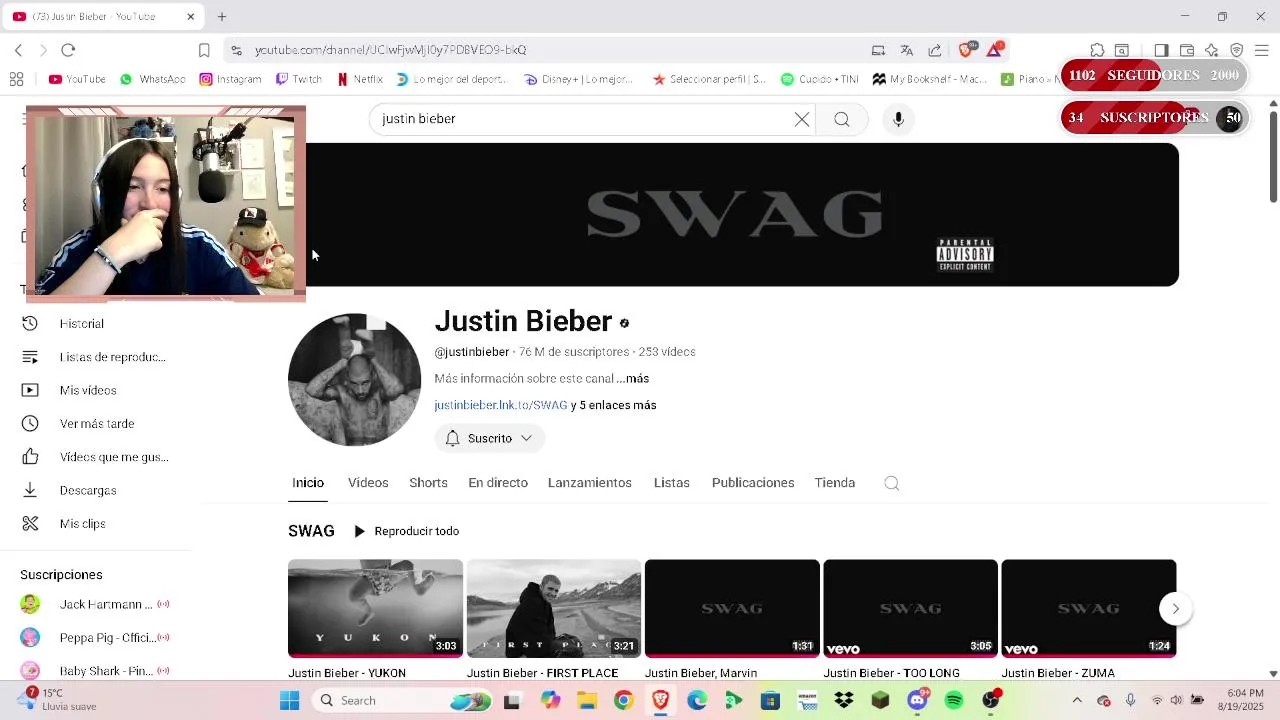
Task: Open the bookmarks apps grid icon
Action: 16,79
